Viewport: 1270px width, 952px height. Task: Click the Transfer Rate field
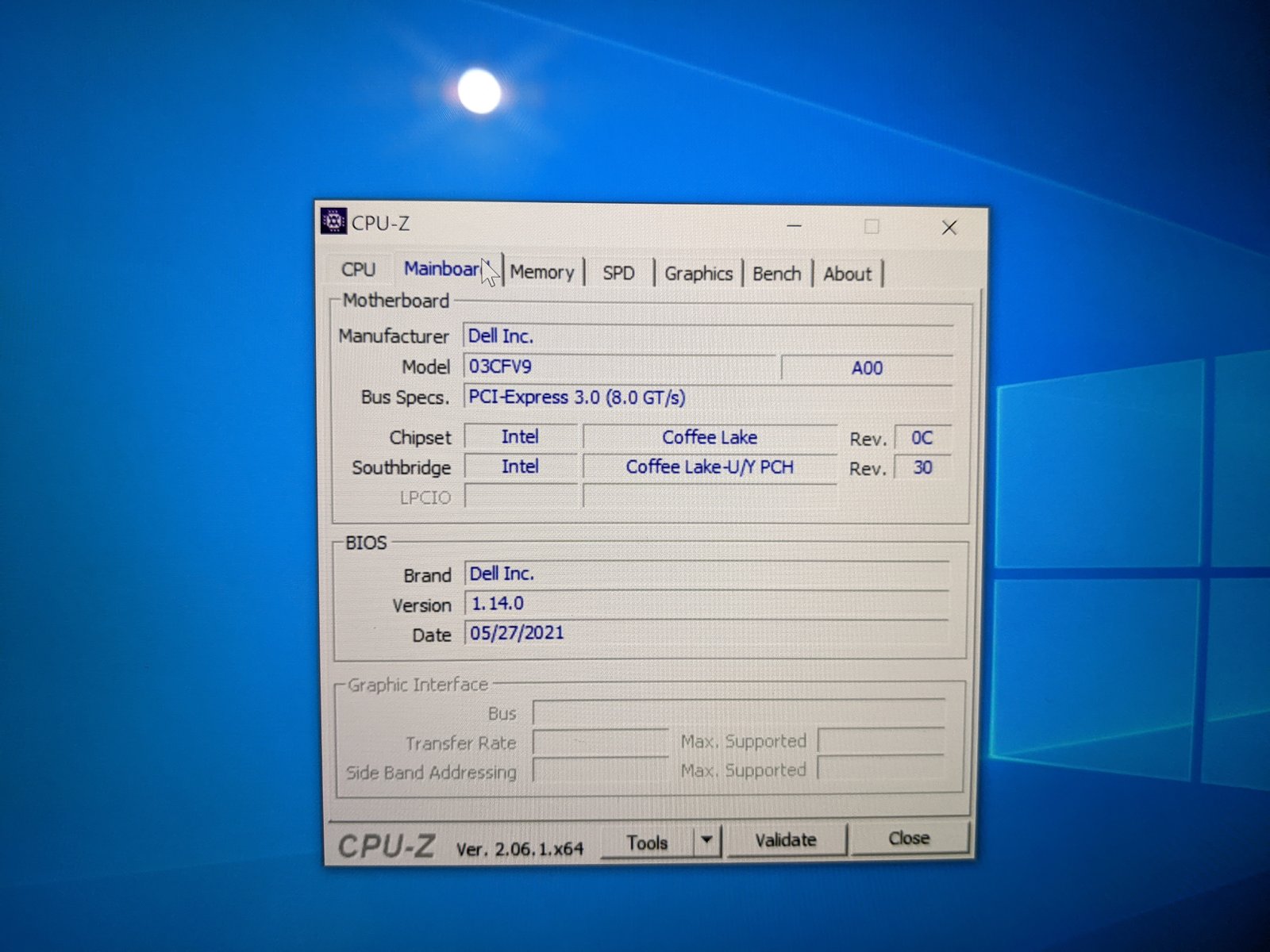click(x=600, y=743)
